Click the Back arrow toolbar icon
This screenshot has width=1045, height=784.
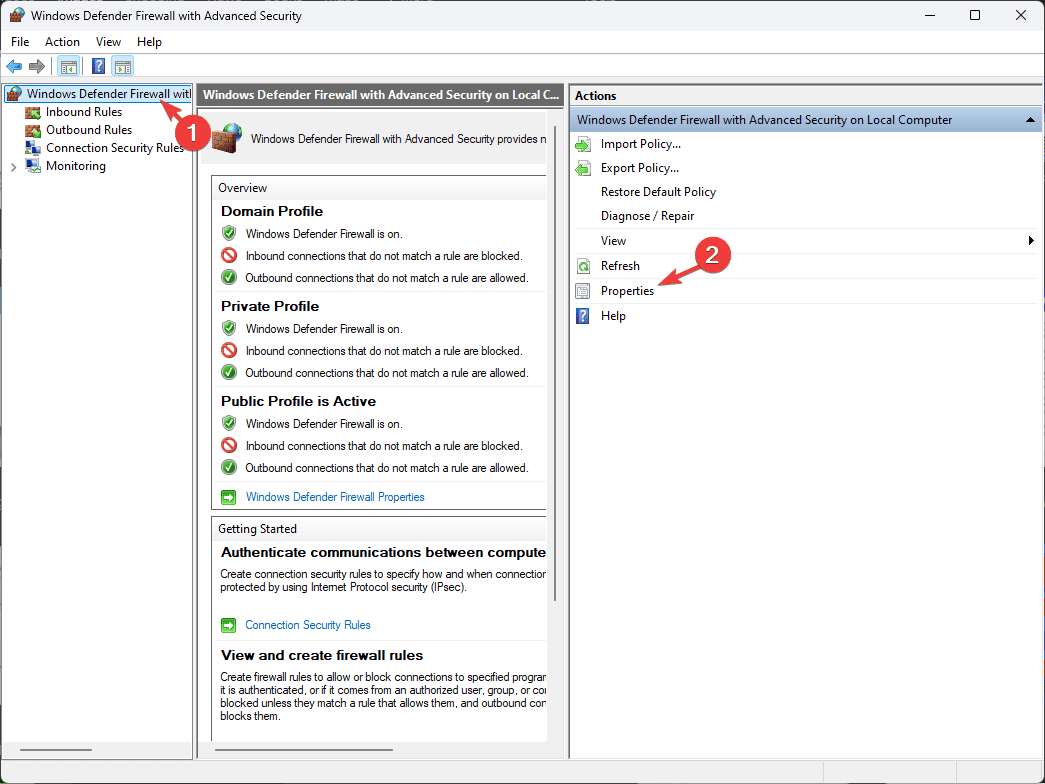tap(14, 66)
